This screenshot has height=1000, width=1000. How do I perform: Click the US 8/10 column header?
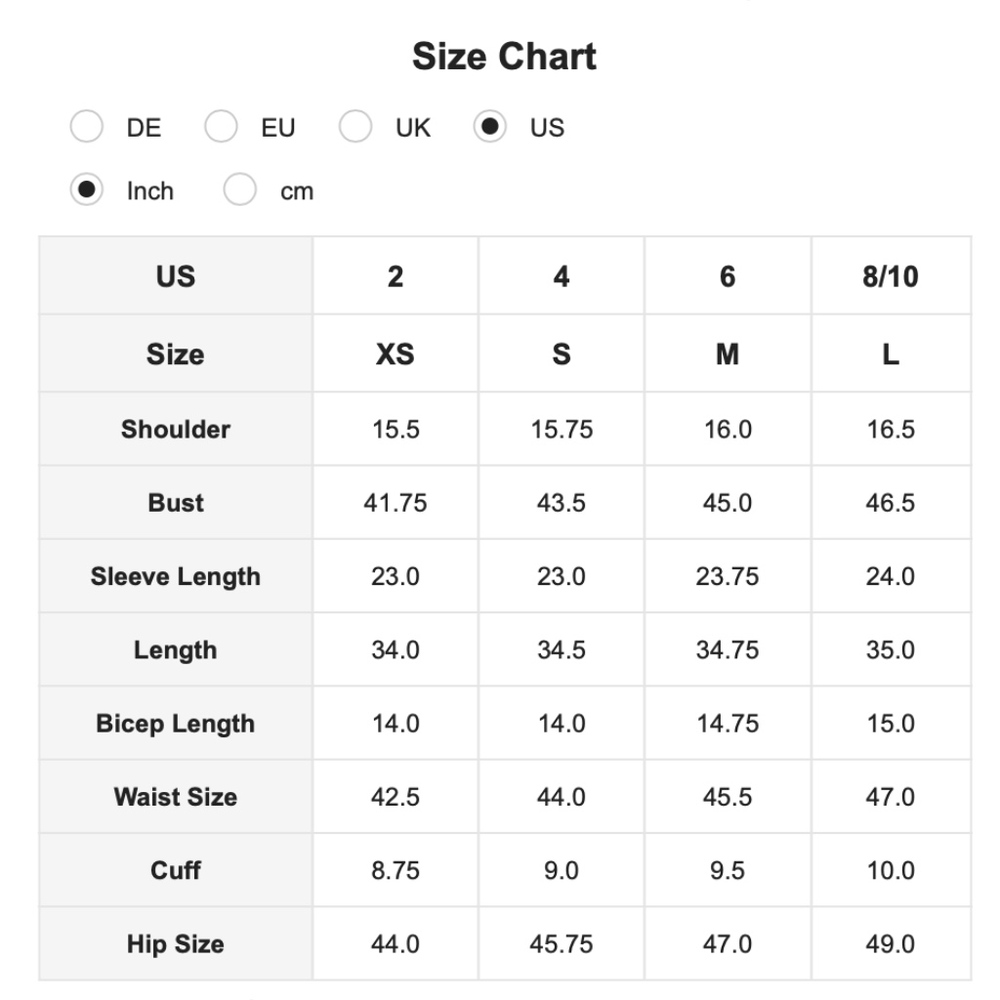coord(890,276)
